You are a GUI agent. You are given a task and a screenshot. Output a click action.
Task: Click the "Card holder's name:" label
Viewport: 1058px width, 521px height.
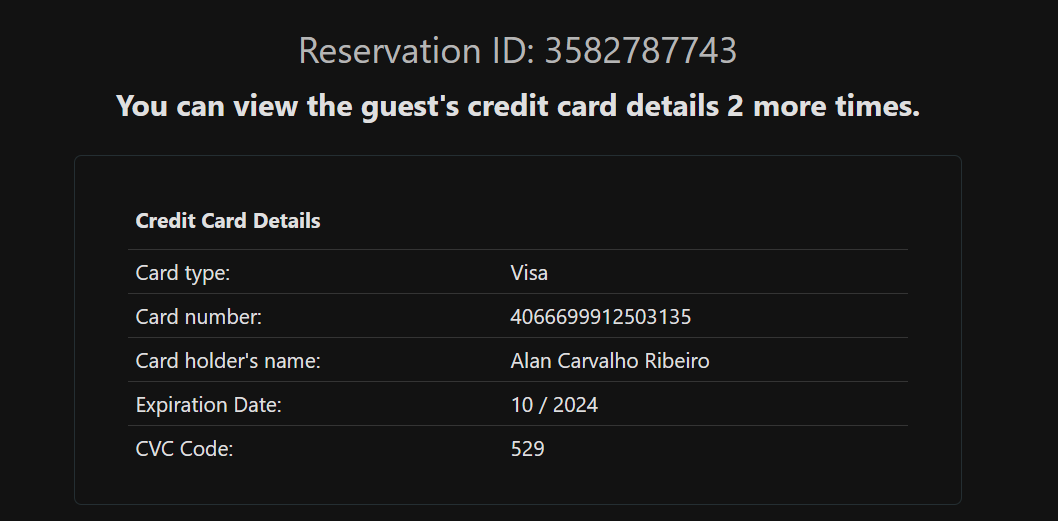[x=228, y=361]
